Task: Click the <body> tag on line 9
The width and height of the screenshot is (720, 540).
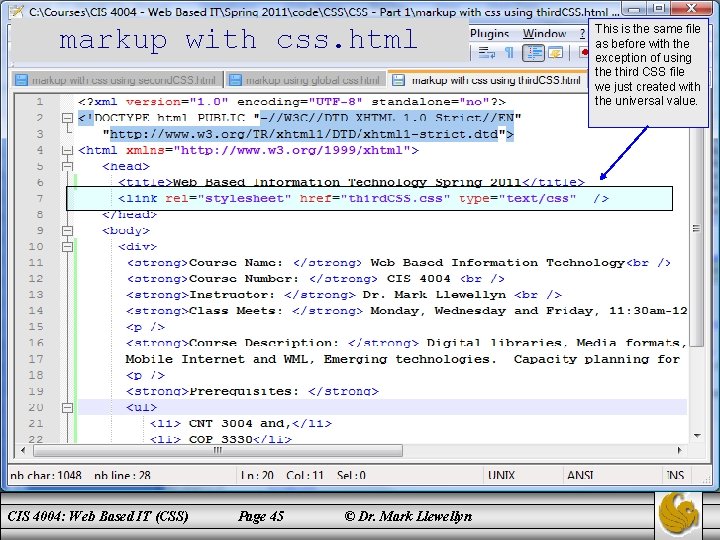Action: click(x=126, y=231)
